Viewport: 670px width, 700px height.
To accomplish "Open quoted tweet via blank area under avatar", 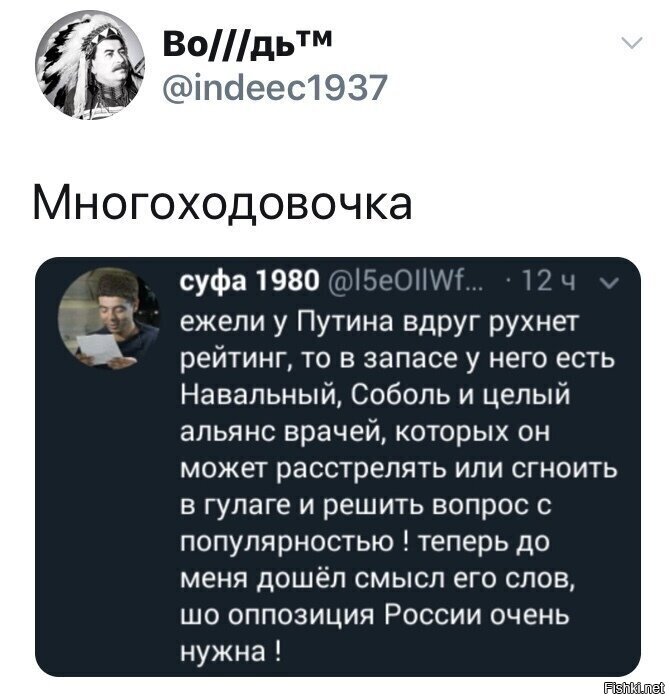I will [x=108, y=513].
